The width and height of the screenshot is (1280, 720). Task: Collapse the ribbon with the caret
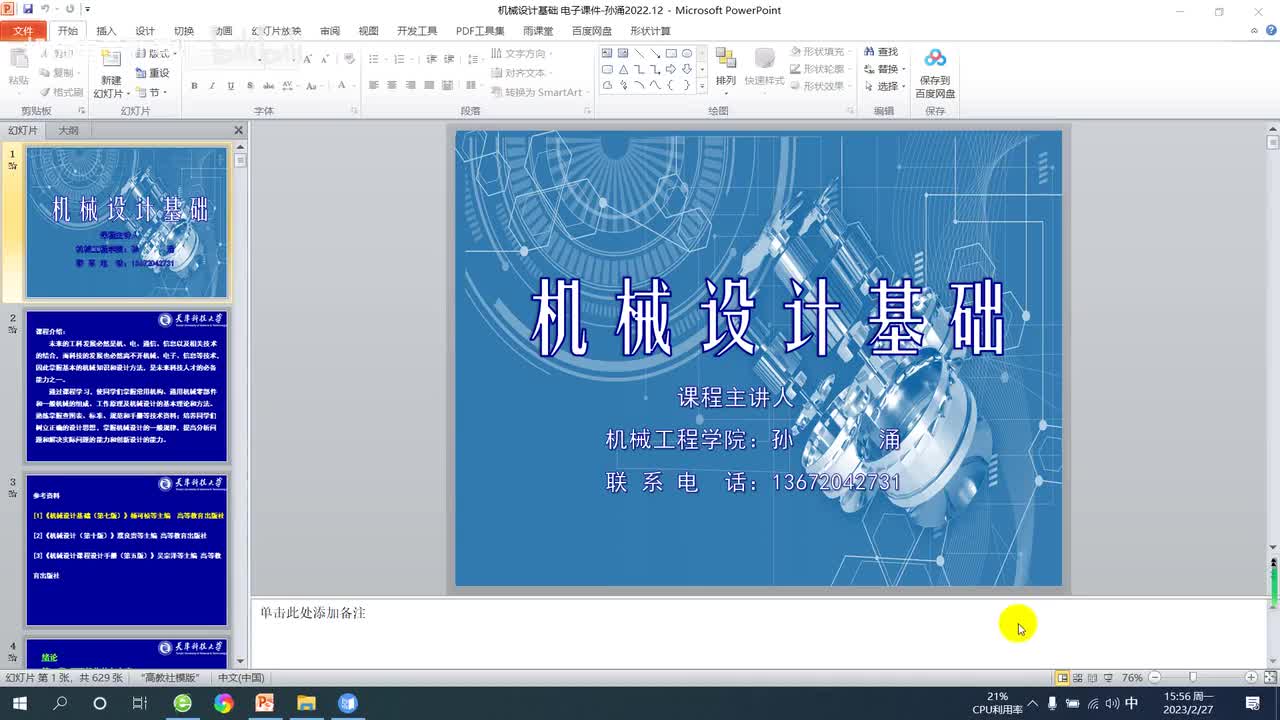tap(1255, 31)
